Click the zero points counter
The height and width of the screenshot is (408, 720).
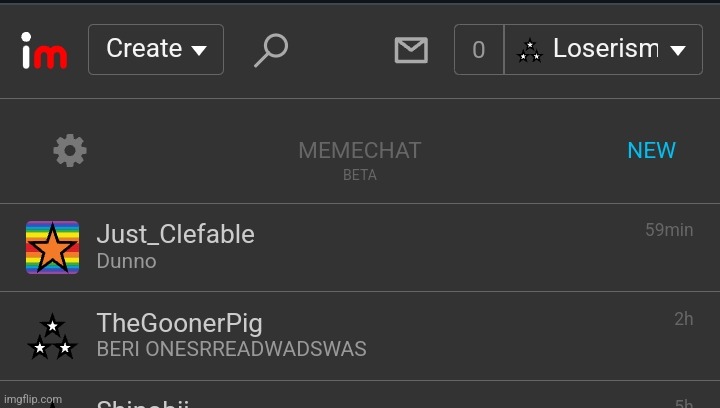(479, 50)
